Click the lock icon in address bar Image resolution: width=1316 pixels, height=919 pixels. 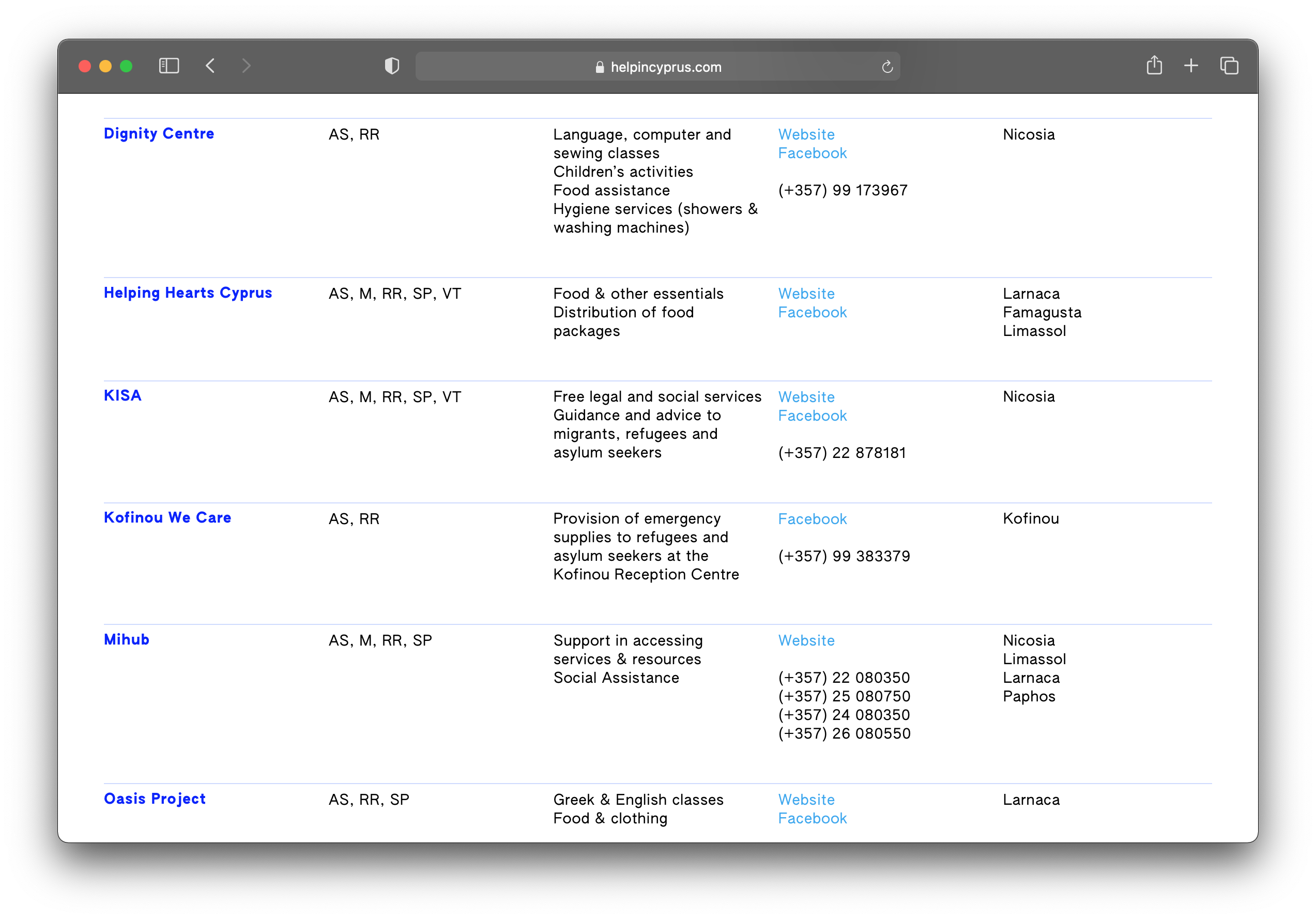(x=600, y=67)
